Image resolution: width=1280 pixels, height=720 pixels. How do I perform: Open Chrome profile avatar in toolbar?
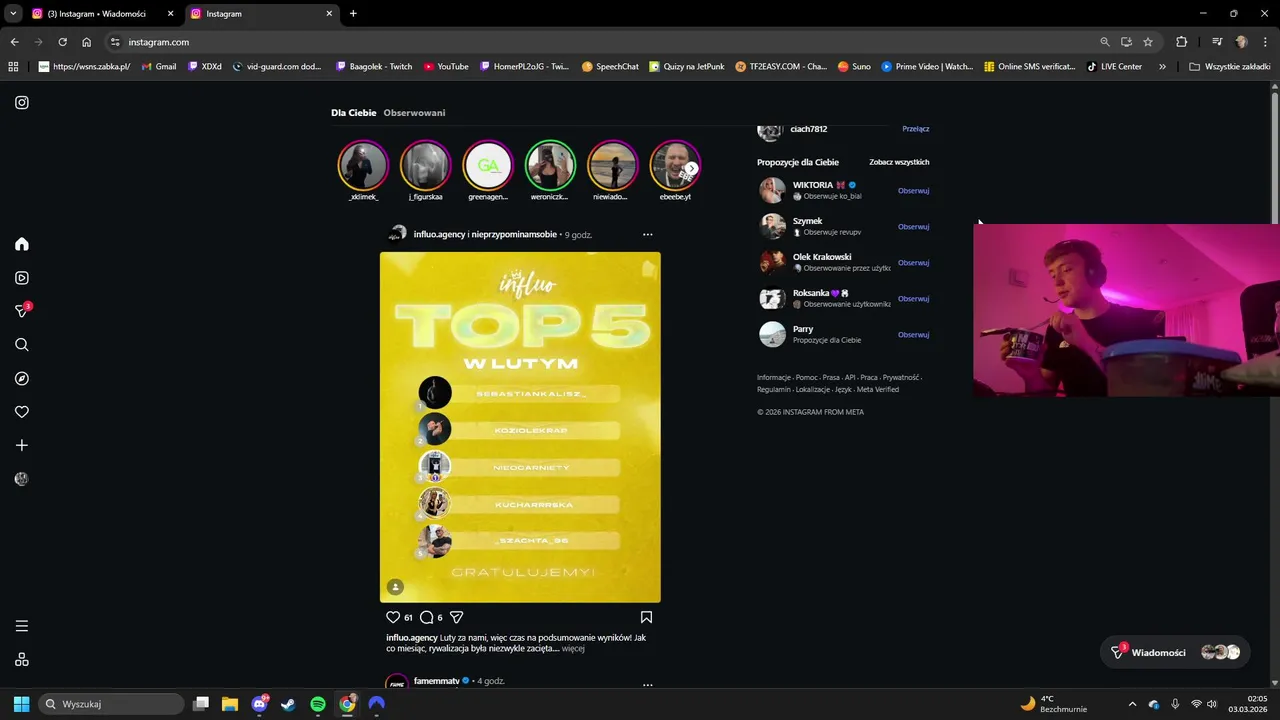tap(1241, 42)
